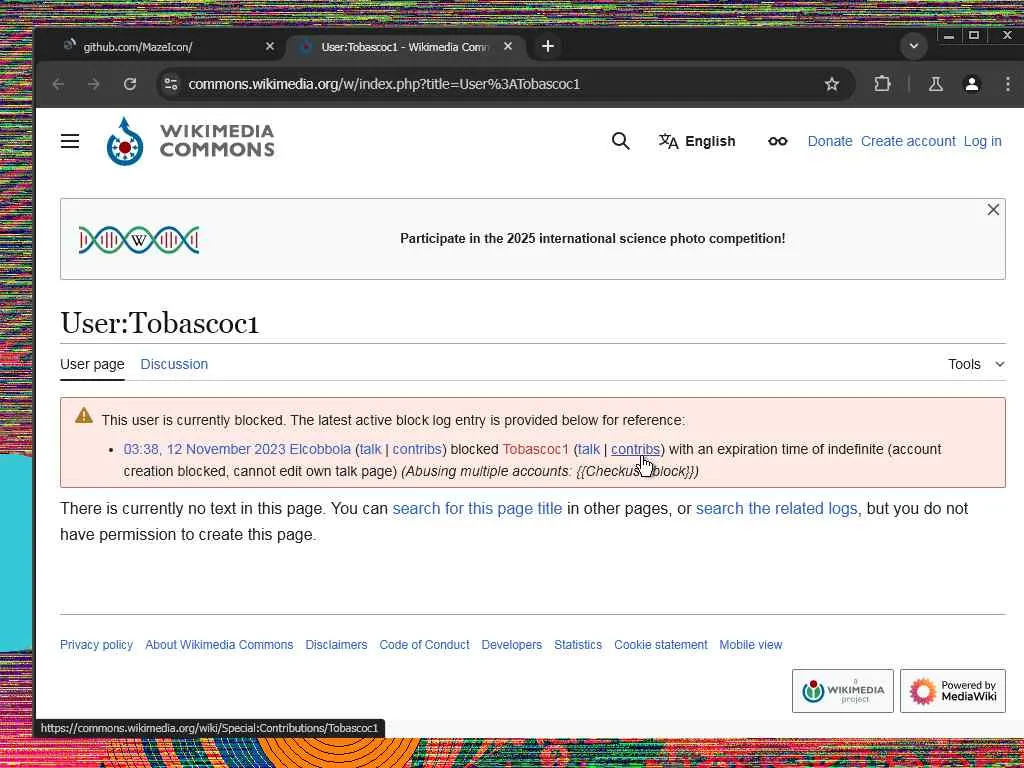Open Elcobbola's contribs link
Viewport: 1024px width, 768px height.
(417, 449)
